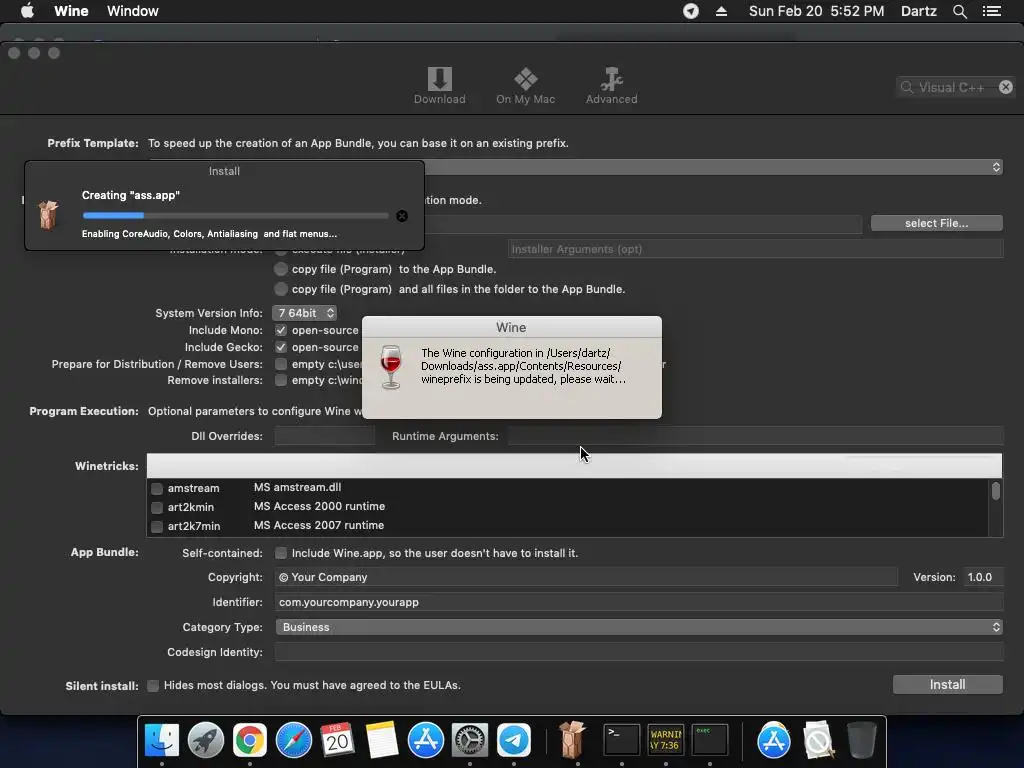Image resolution: width=1024 pixels, height=768 pixels.
Task: Click the location arrow menu bar icon
Action: [691, 11]
